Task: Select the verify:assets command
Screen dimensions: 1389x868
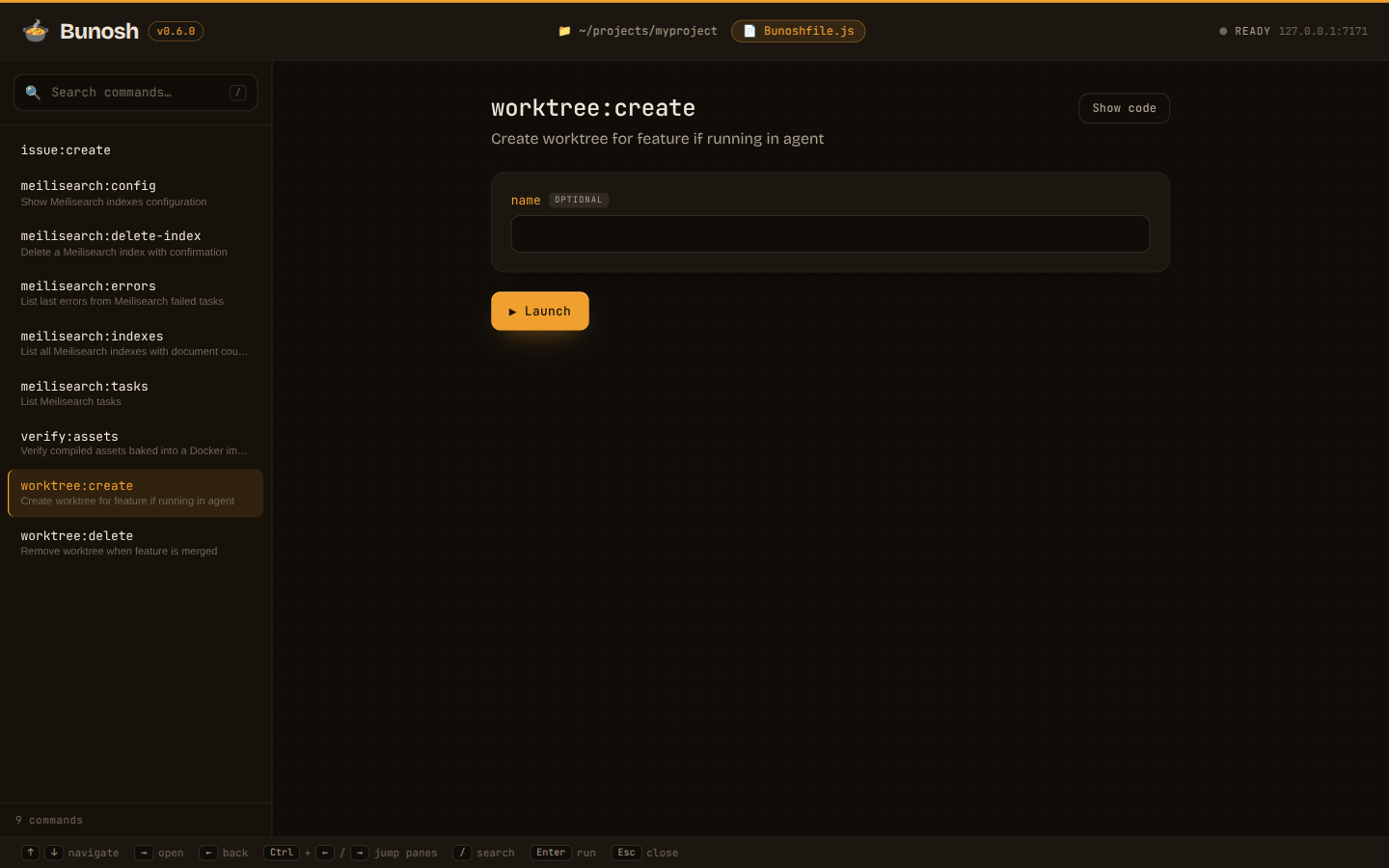Action: 135,443
